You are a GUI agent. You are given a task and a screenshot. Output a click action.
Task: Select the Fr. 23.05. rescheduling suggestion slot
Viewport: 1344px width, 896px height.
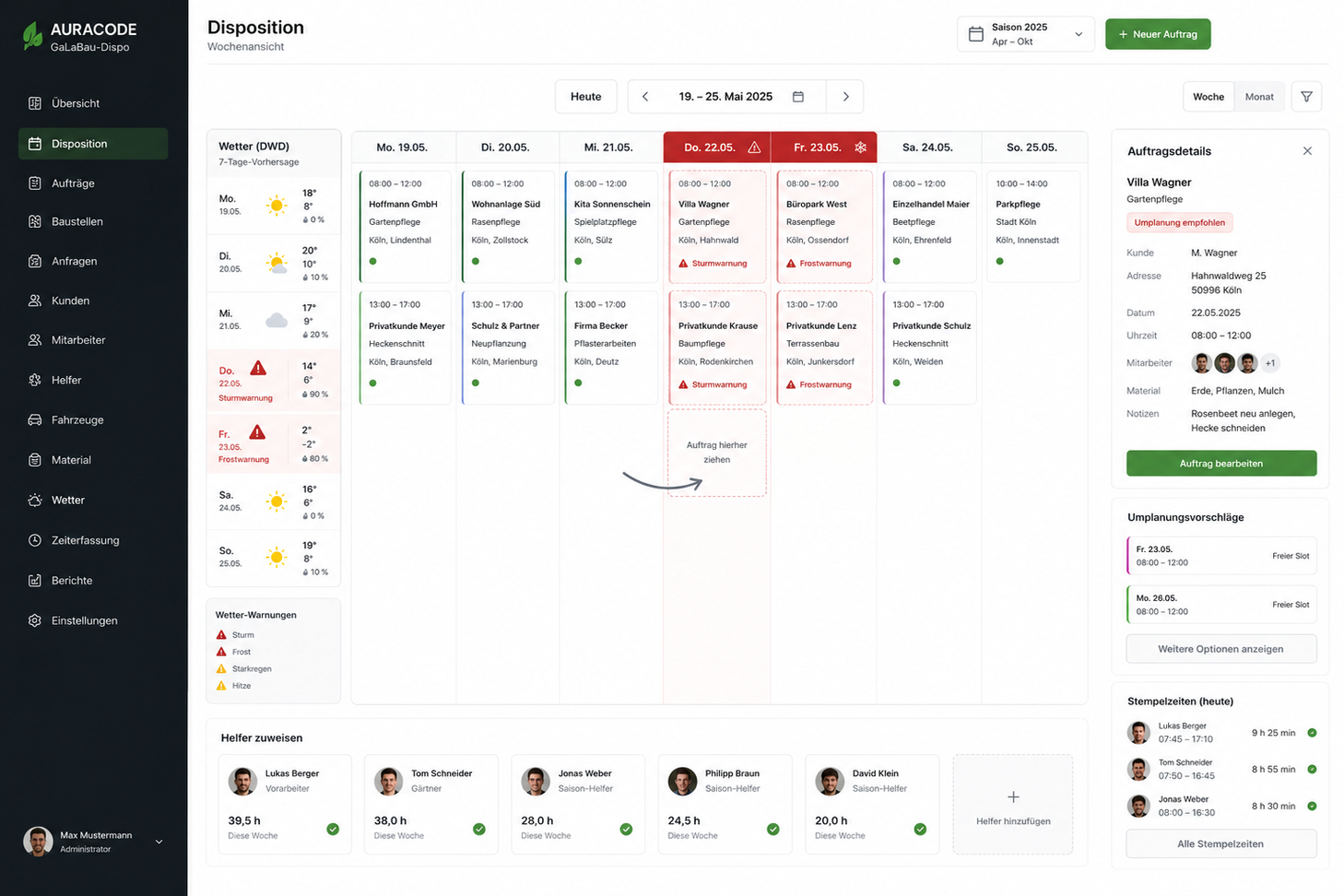(x=1221, y=556)
